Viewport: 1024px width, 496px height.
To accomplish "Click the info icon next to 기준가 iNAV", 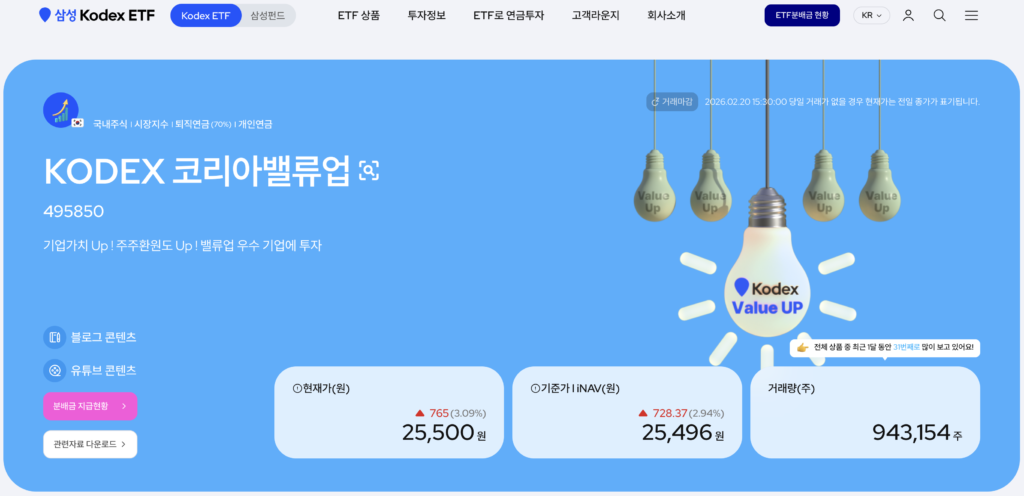I will click(536, 389).
